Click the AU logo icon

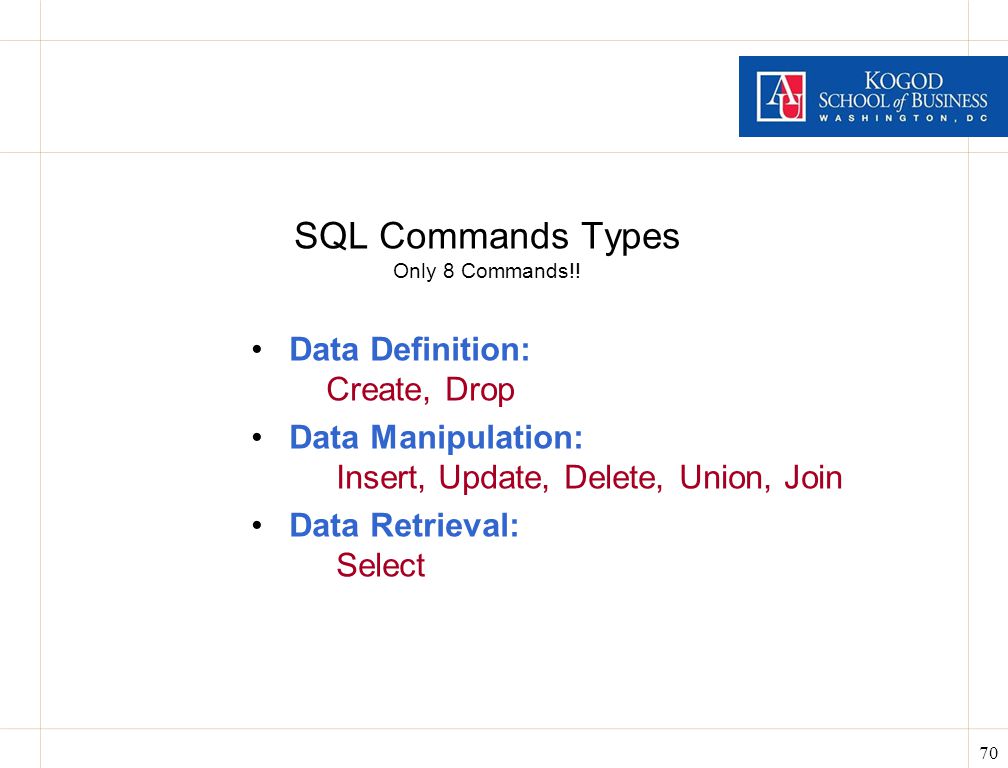click(781, 96)
